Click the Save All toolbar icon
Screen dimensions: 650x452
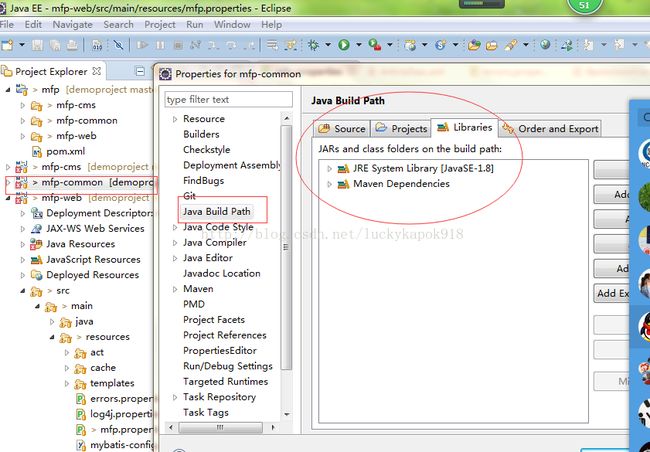coord(55,44)
